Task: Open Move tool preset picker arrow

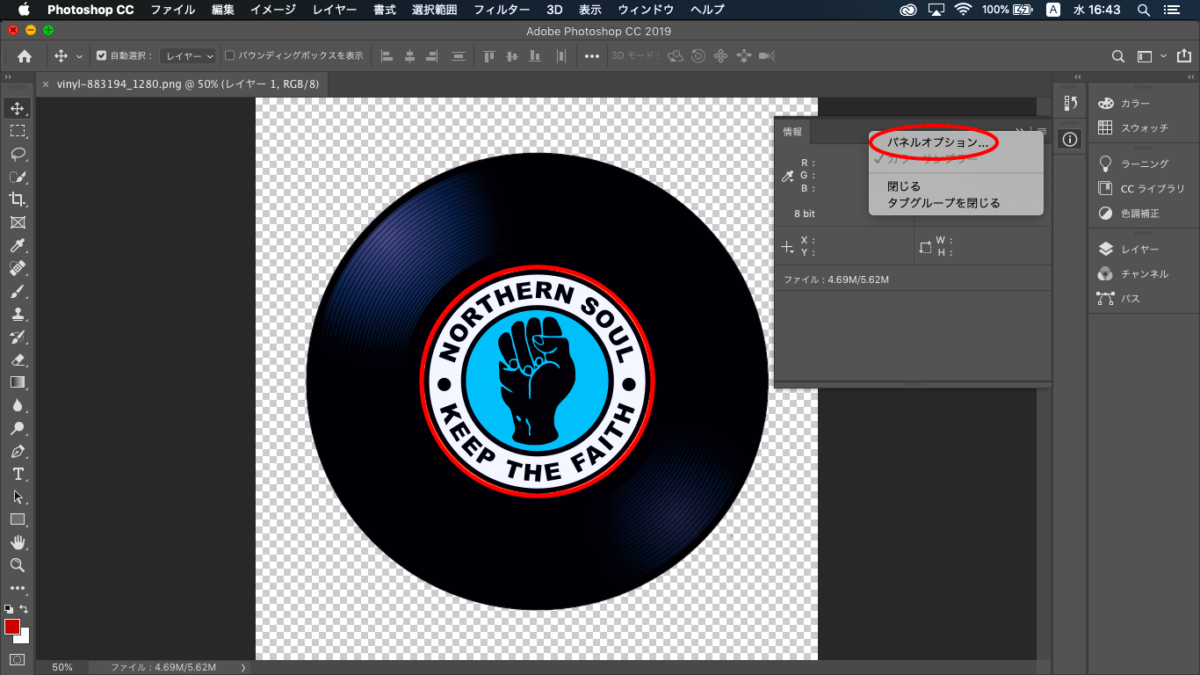Action: [x=80, y=56]
